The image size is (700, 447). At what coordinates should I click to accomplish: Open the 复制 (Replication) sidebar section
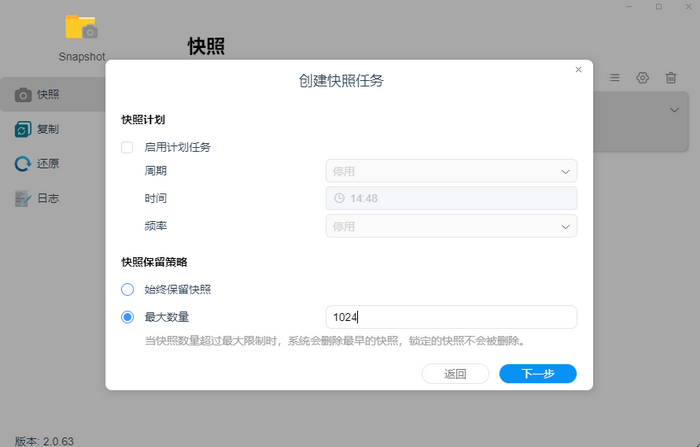click(x=48, y=129)
